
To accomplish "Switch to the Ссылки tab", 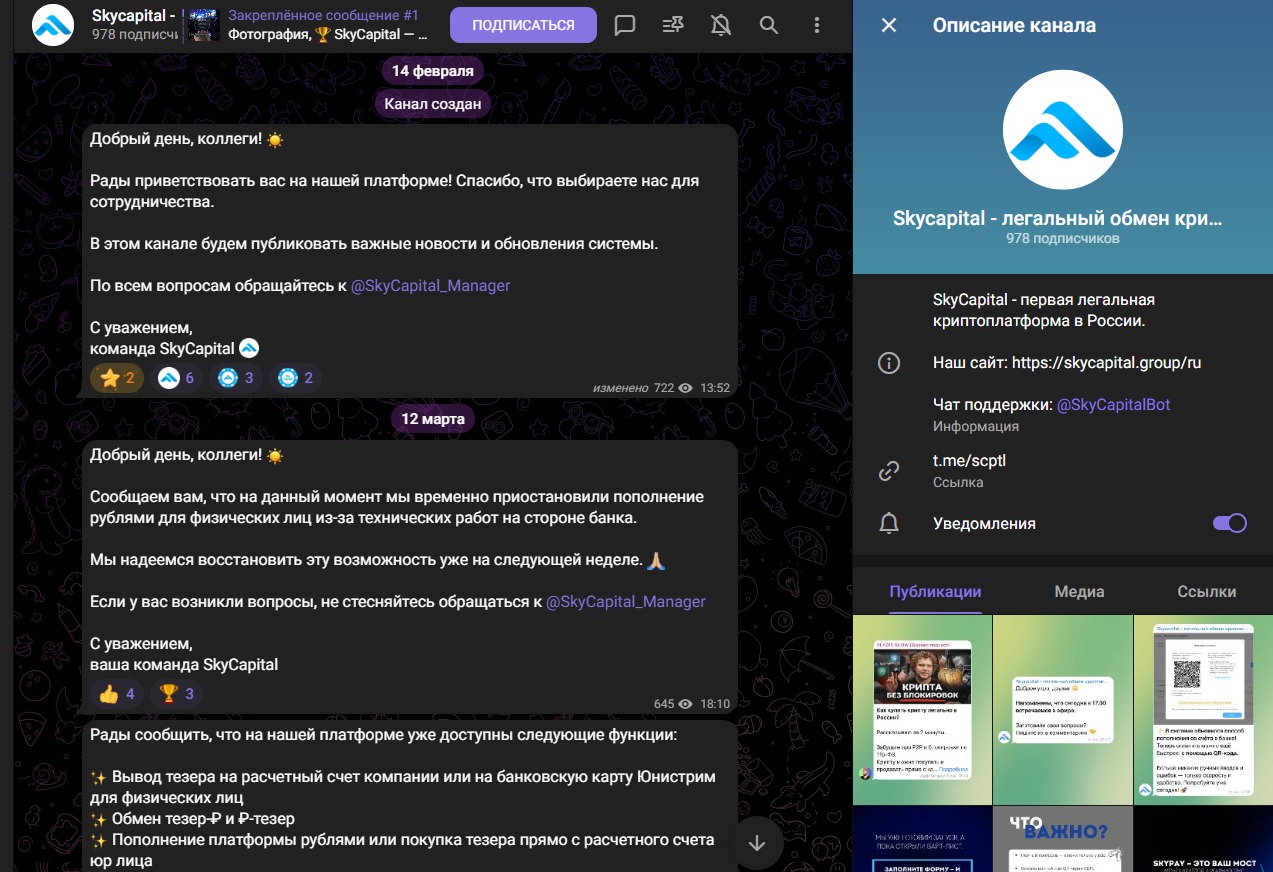I will pyautogui.click(x=1206, y=591).
